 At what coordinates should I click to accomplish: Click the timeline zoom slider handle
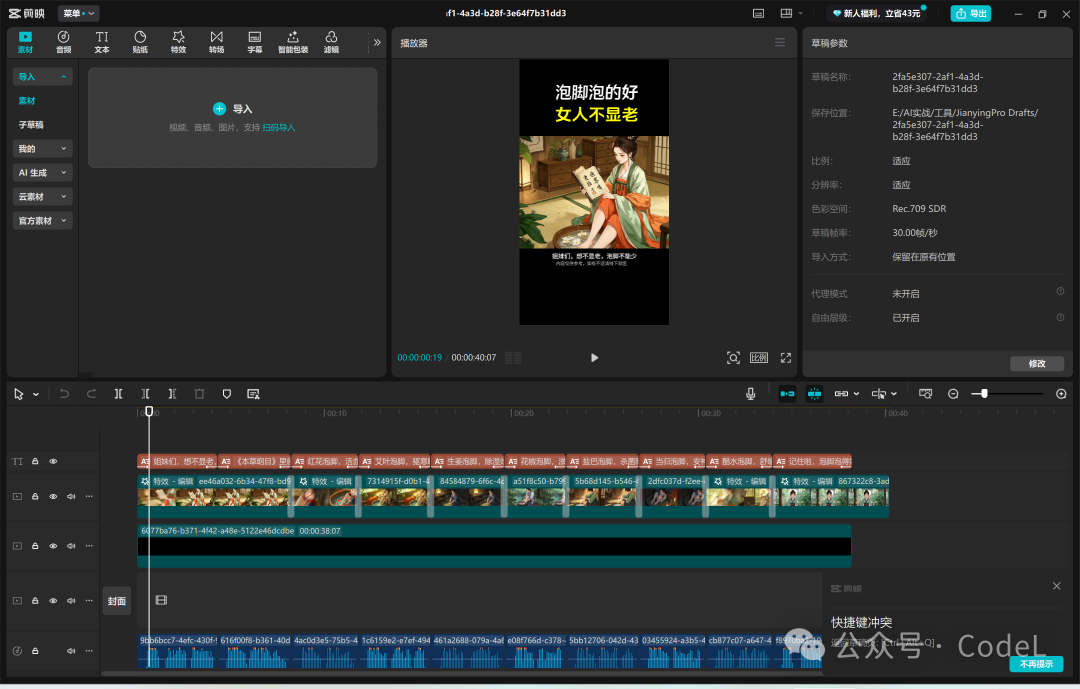click(x=984, y=393)
